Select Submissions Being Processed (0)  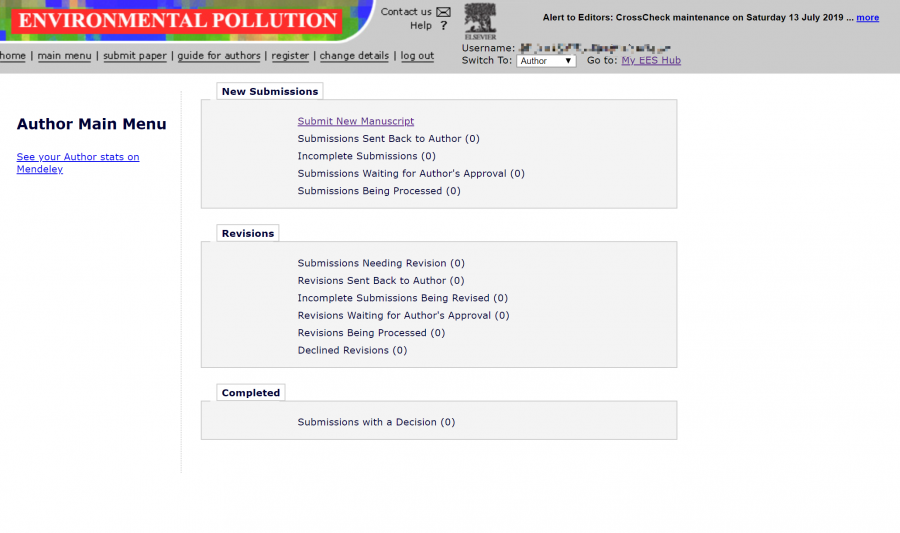tap(379, 191)
